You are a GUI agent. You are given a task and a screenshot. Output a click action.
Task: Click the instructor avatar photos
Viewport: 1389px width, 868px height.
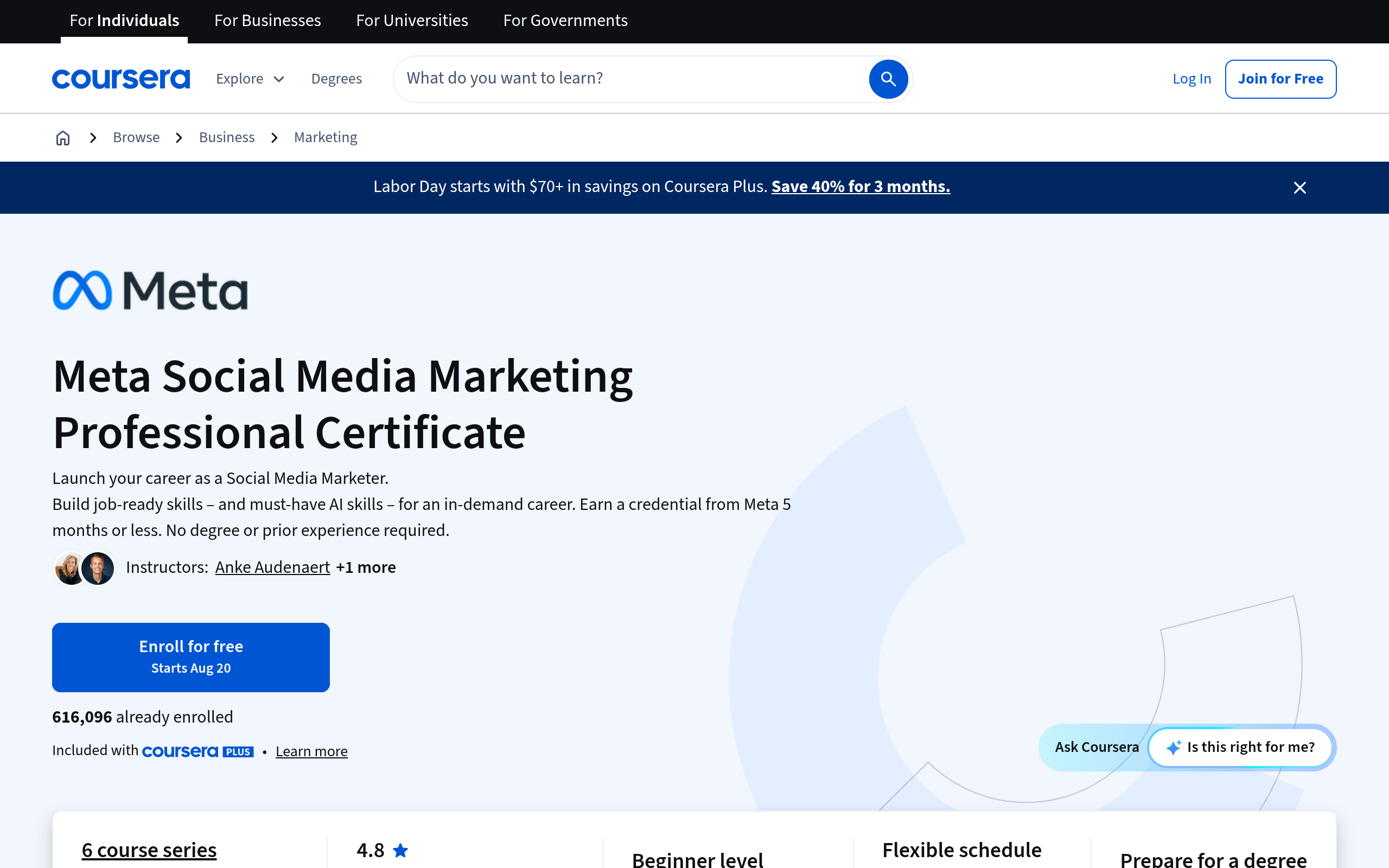tap(85, 568)
